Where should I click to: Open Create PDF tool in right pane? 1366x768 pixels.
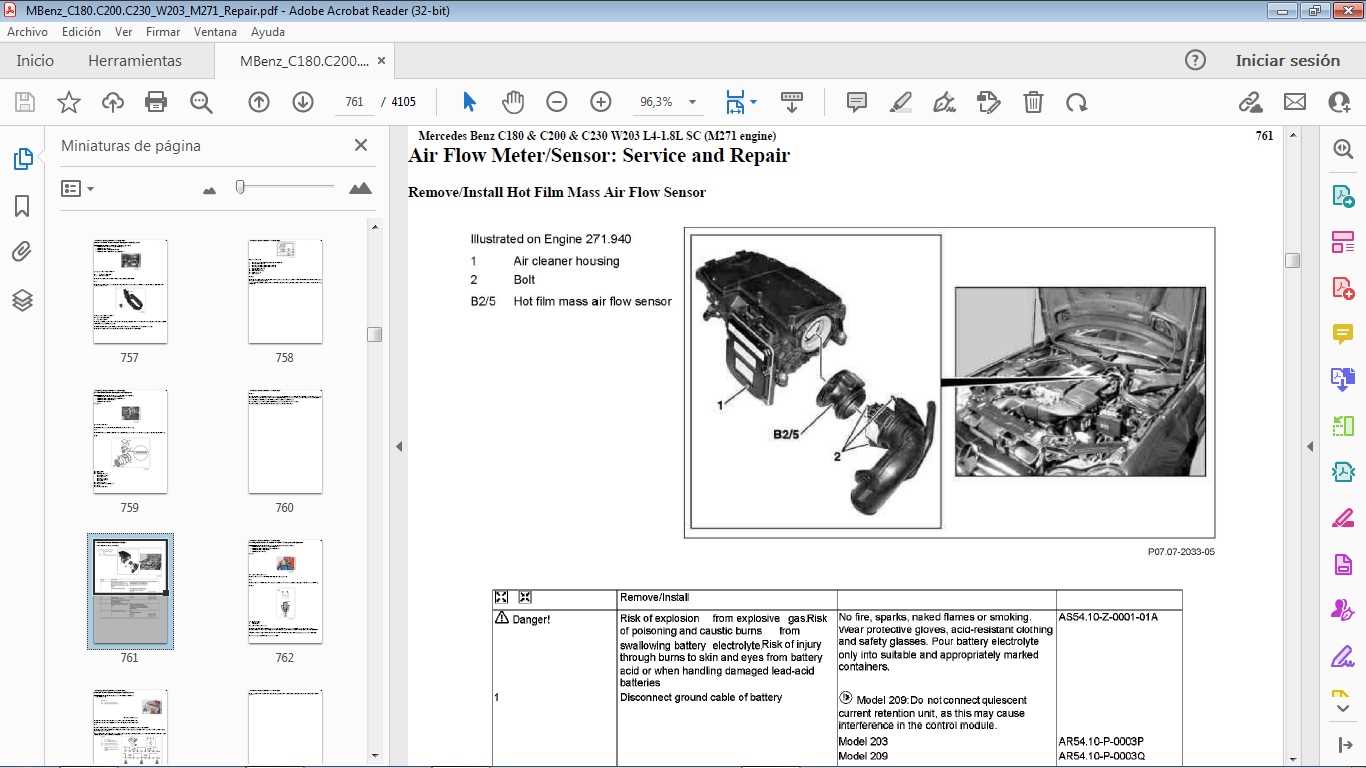pyautogui.click(x=1342, y=288)
